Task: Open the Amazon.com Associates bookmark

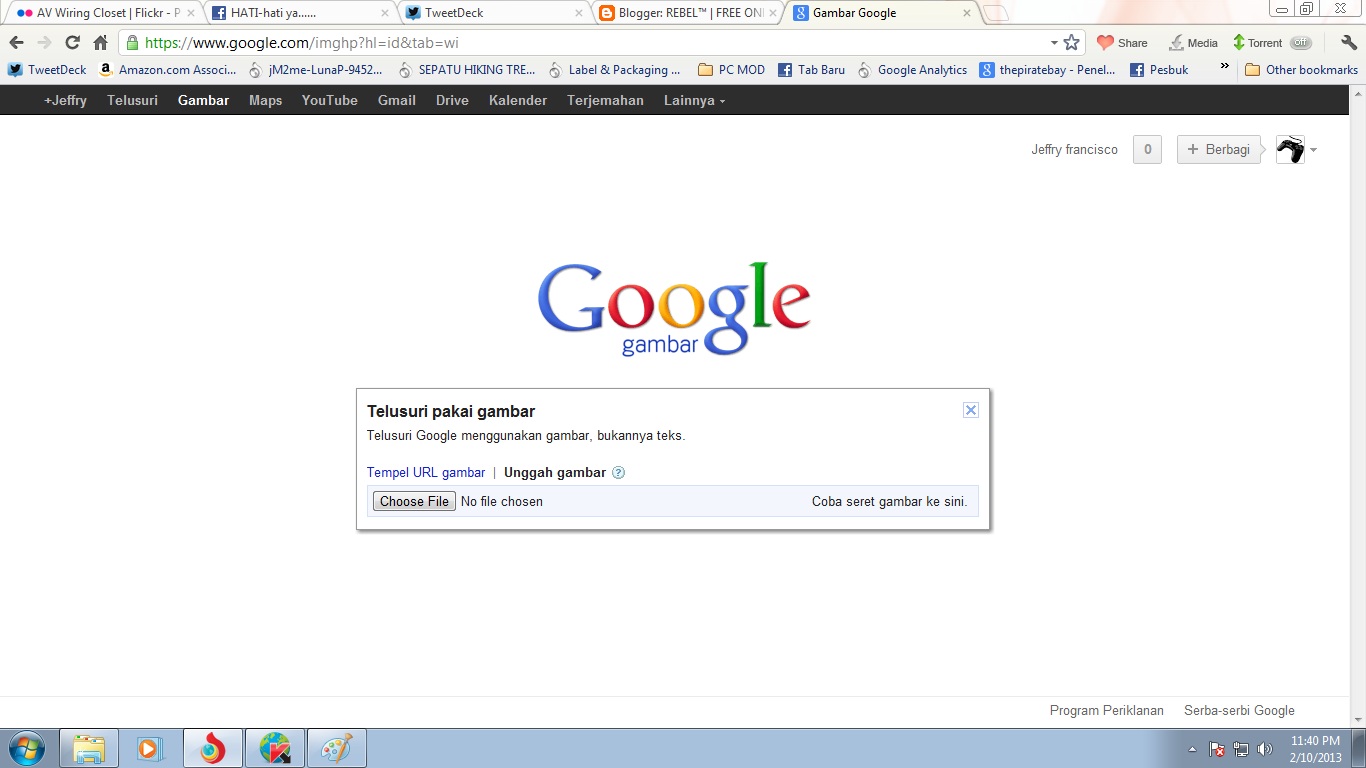Action: coord(167,70)
